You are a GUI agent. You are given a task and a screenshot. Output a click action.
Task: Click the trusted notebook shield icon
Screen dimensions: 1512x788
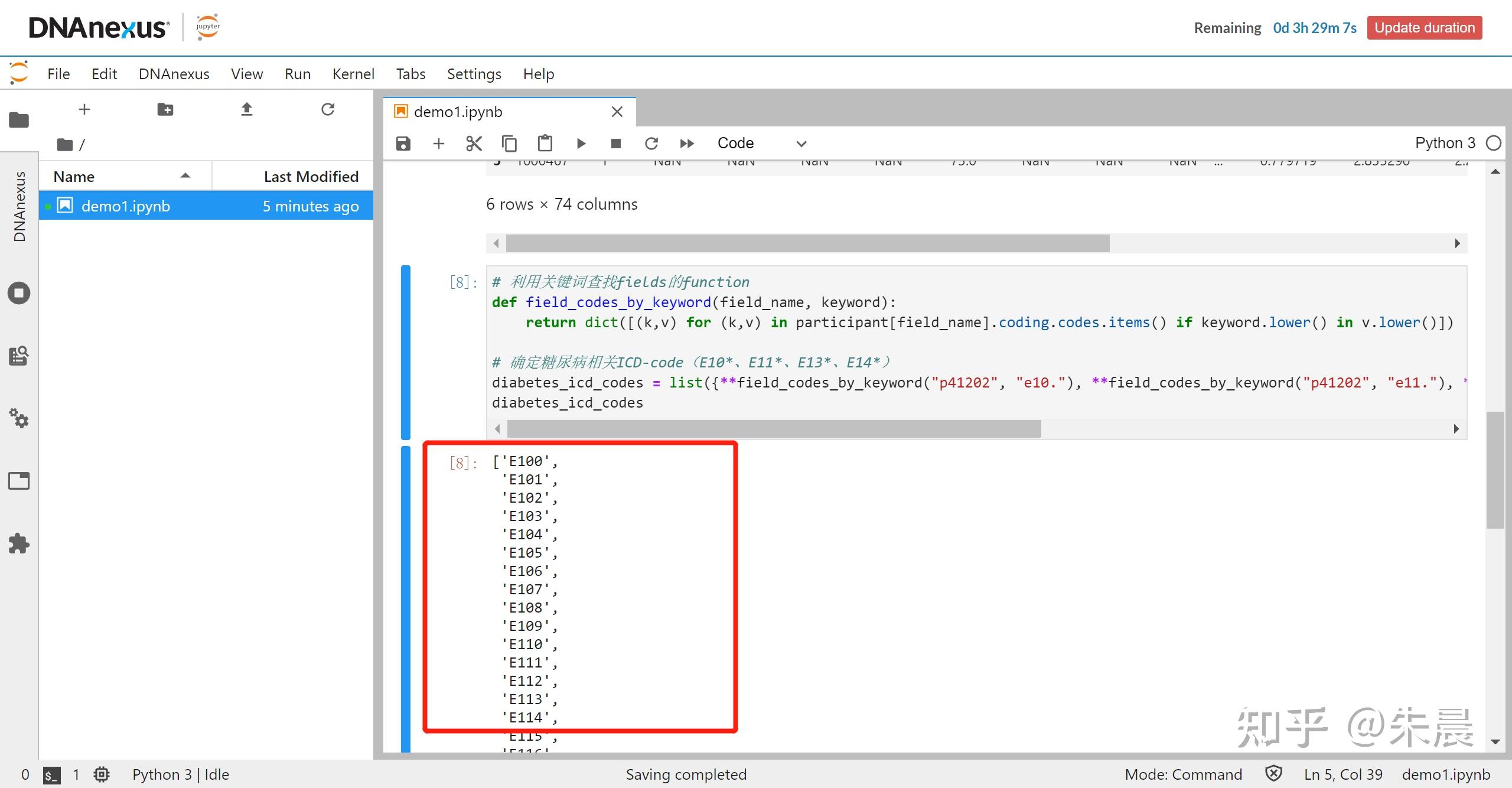pos(1274,774)
